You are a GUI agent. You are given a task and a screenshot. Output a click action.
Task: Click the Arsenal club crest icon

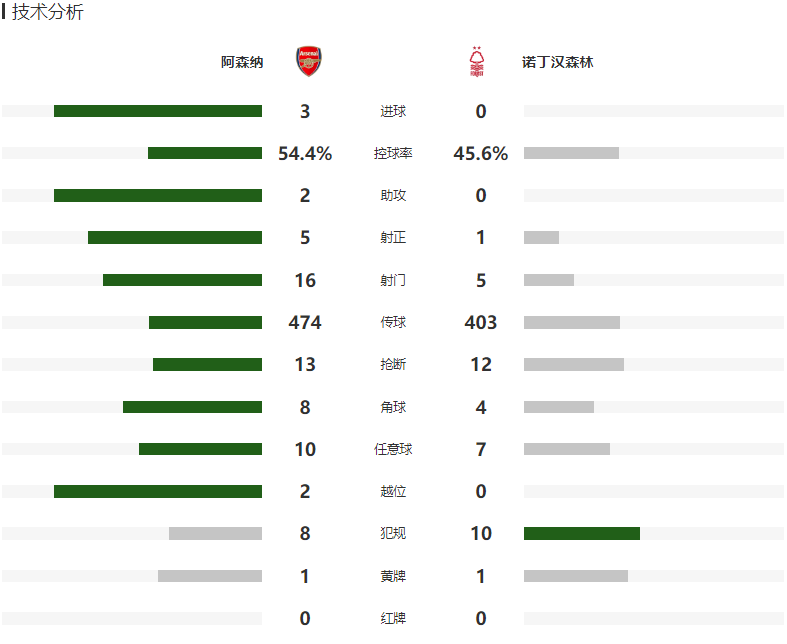309,61
